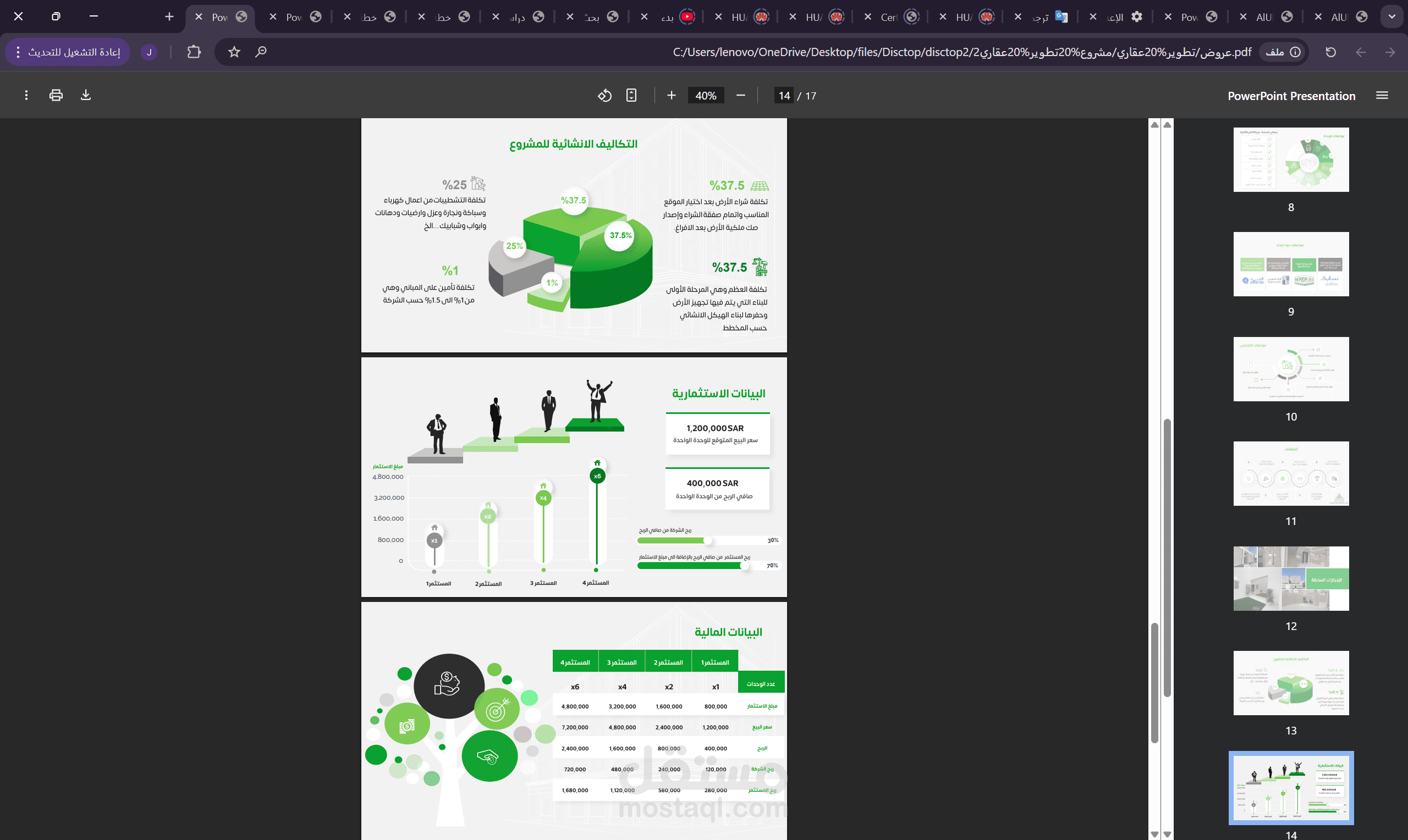Open a new browser tab
1408x840 pixels.
coord(169,16)
